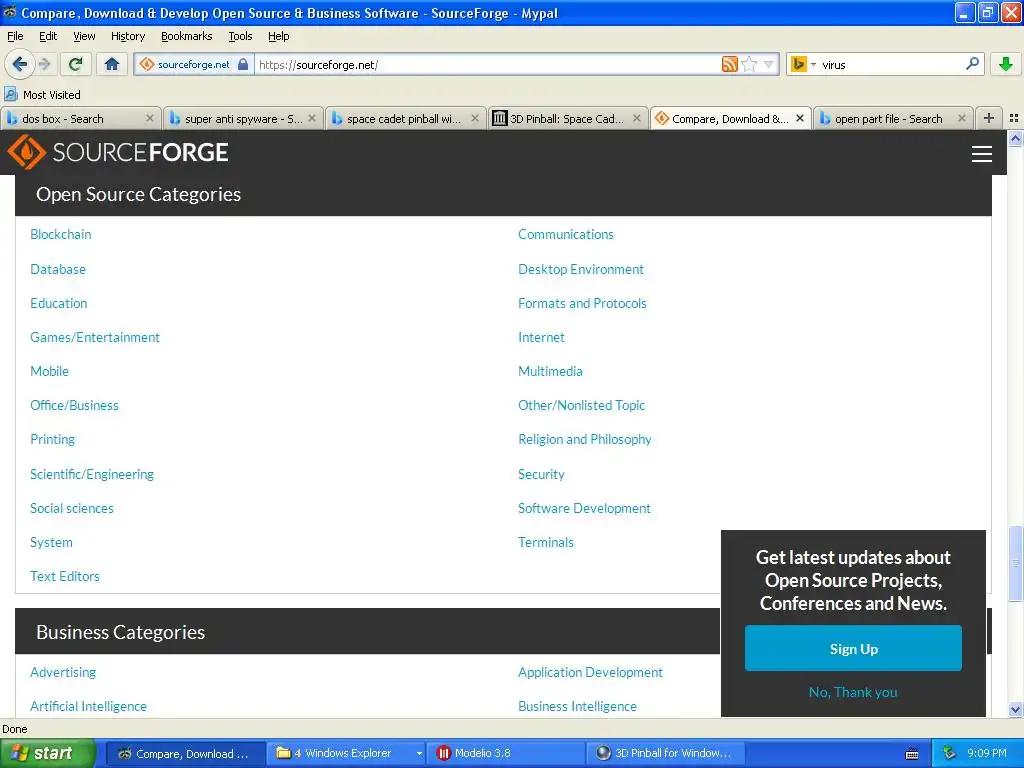Open the Windows start button
Screen dimensions: 1024x768
[47, 753]
